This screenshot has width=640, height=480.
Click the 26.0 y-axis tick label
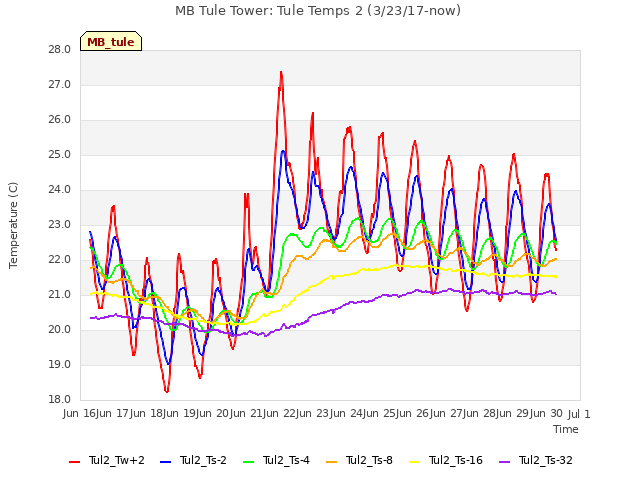(60, 120)
